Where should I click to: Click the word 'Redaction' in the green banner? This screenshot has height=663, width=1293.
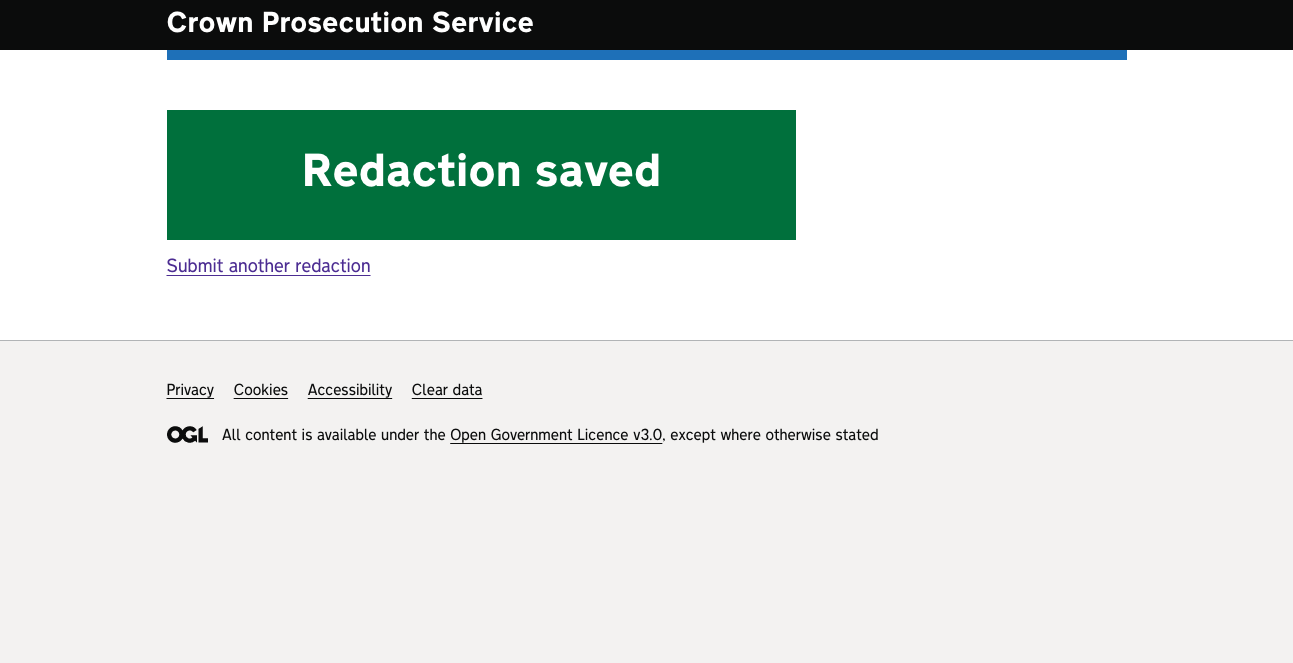tap(412, 171)
